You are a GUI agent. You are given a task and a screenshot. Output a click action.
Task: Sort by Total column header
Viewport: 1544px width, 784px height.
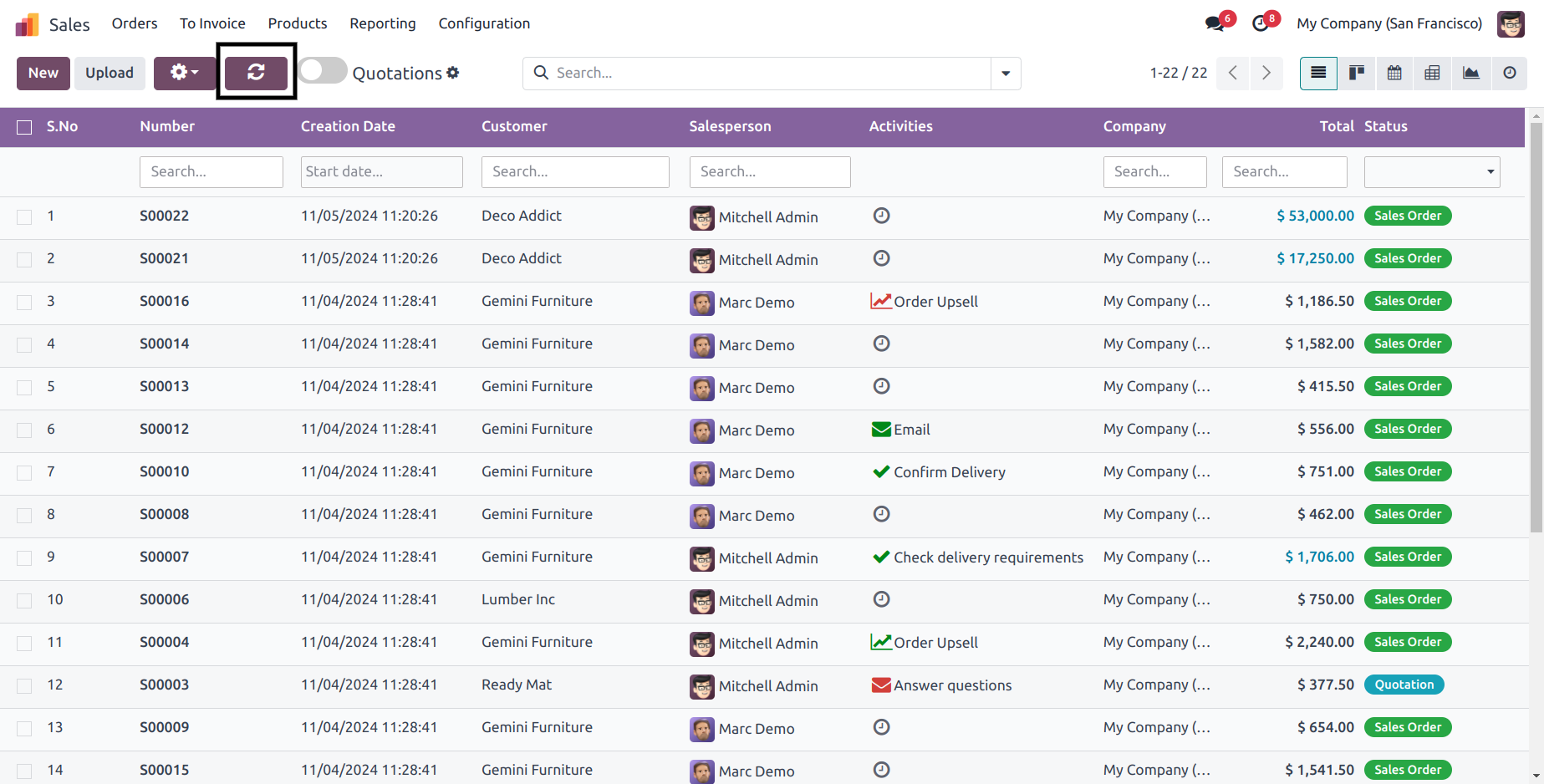(1337, 126)
